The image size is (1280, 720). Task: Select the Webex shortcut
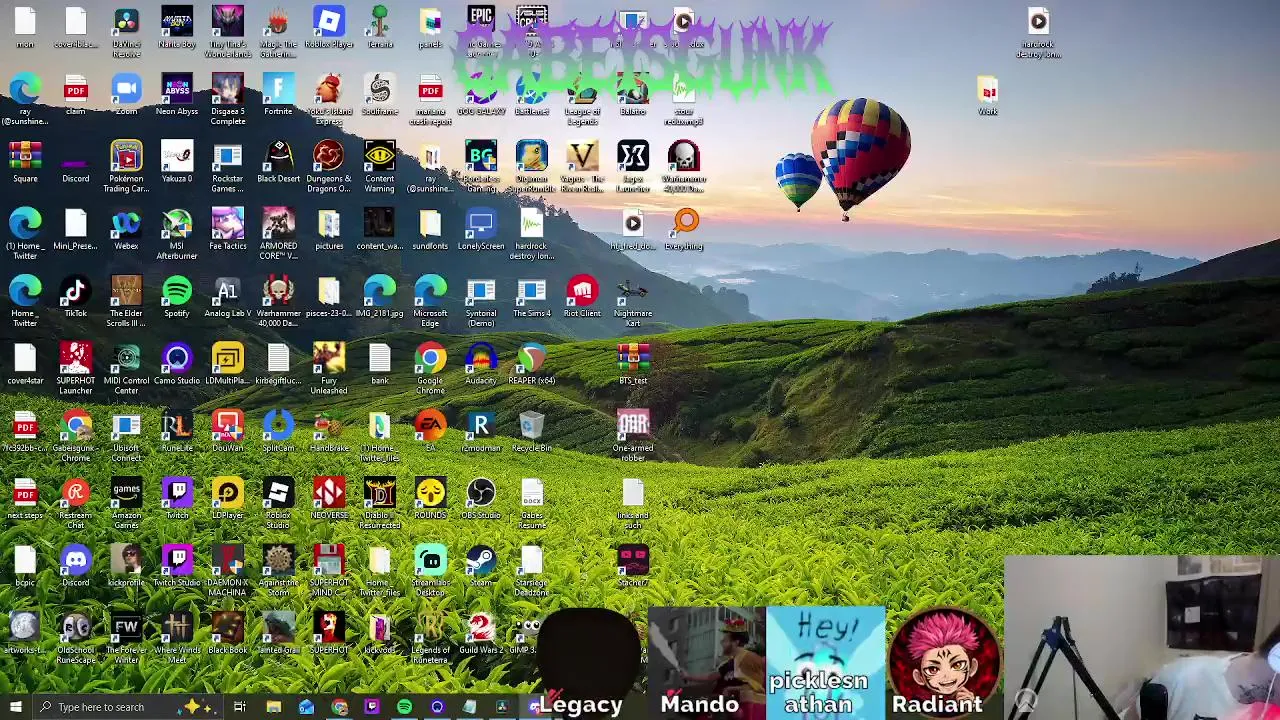pyautogui.click(x=126, y=229)
